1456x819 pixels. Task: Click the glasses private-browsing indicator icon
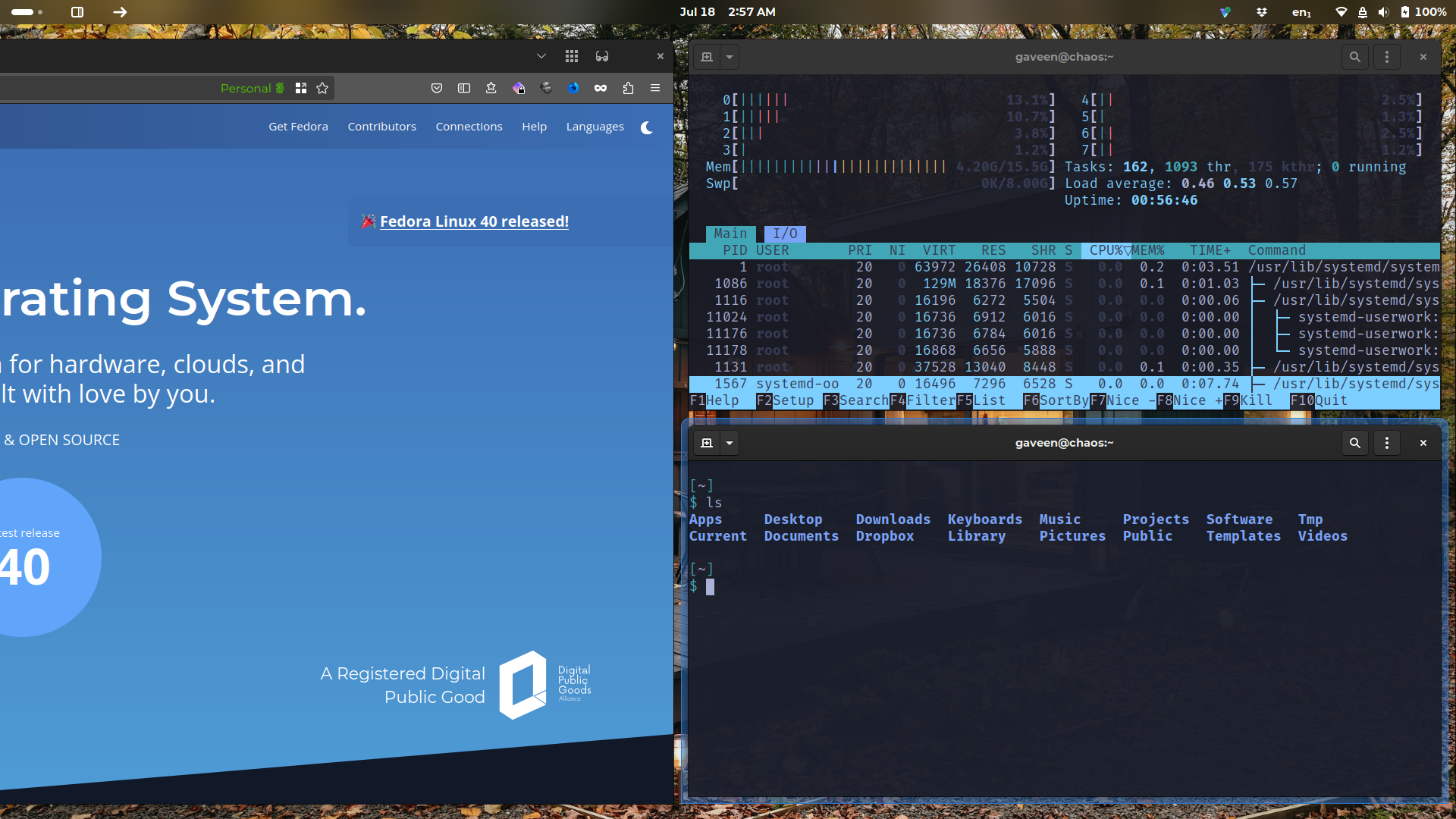click(602, 56)
